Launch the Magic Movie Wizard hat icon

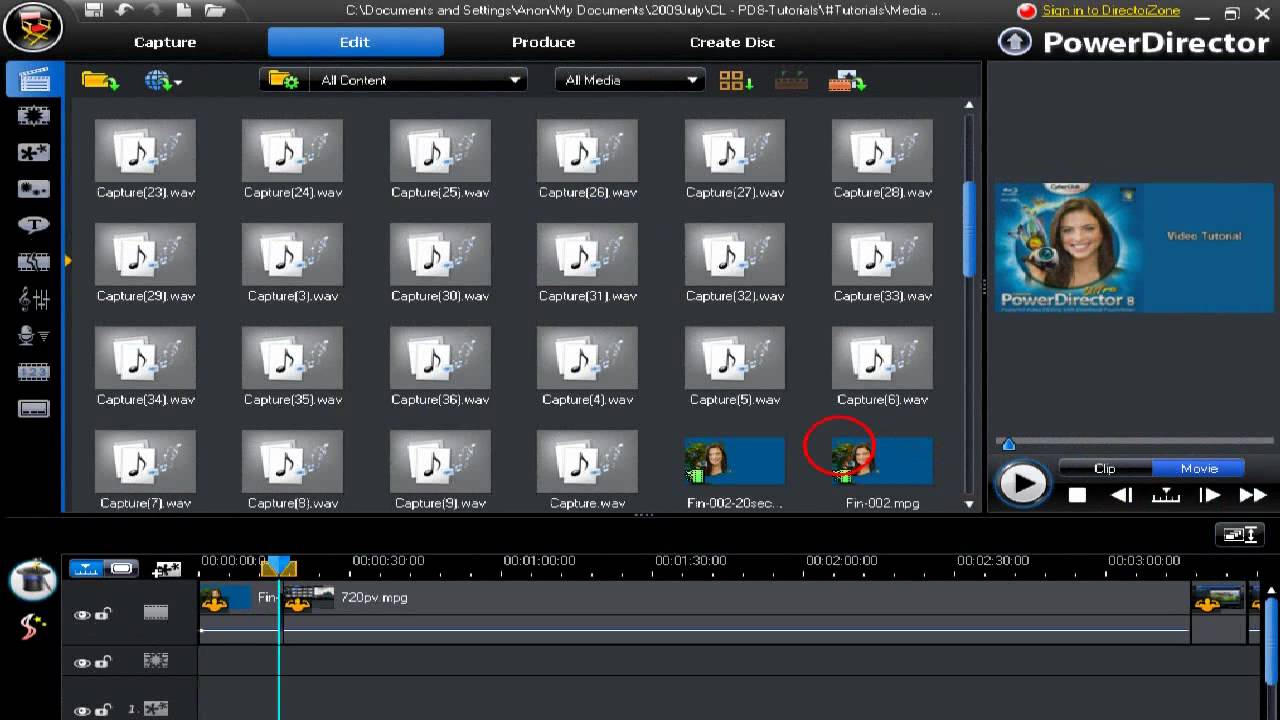[x=33, y=580]
